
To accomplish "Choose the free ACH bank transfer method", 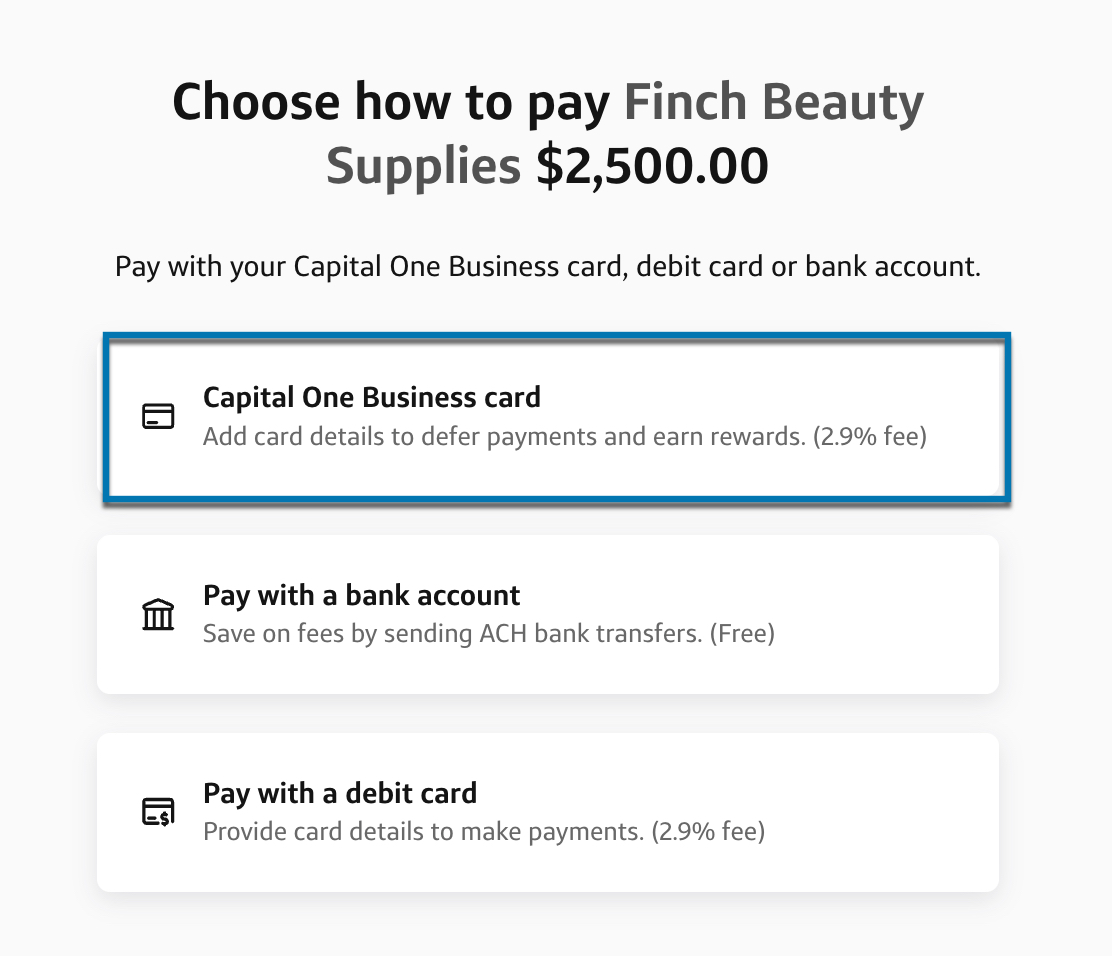I will pos(556,614).
